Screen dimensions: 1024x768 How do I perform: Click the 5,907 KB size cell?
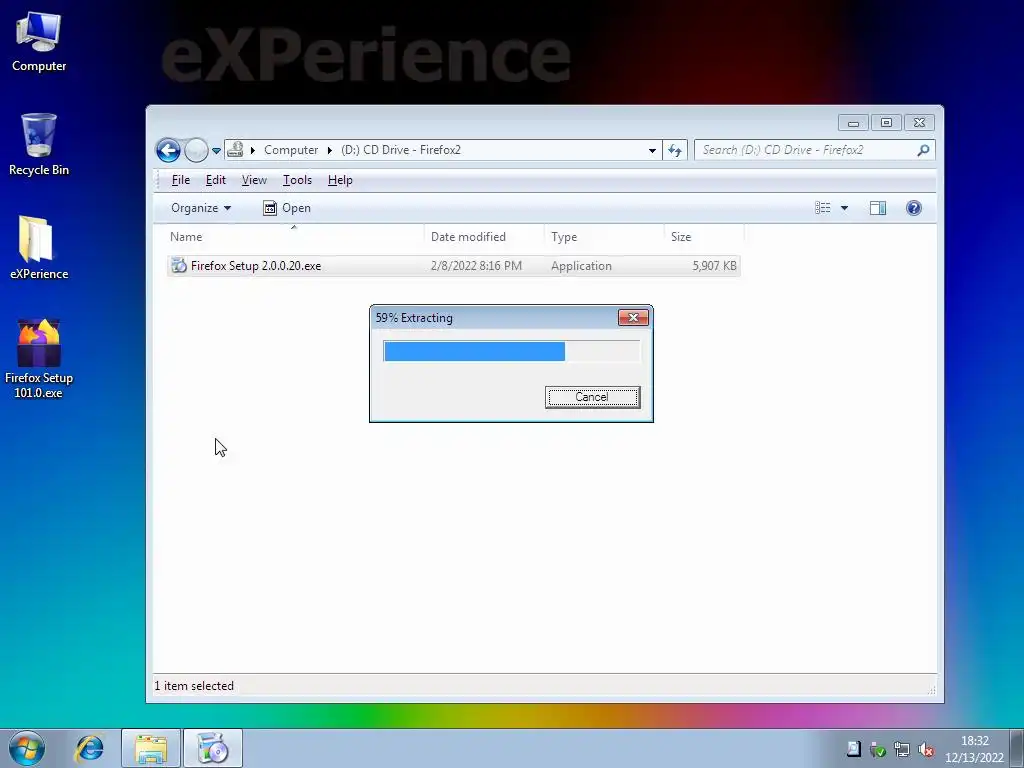point(714,266)
